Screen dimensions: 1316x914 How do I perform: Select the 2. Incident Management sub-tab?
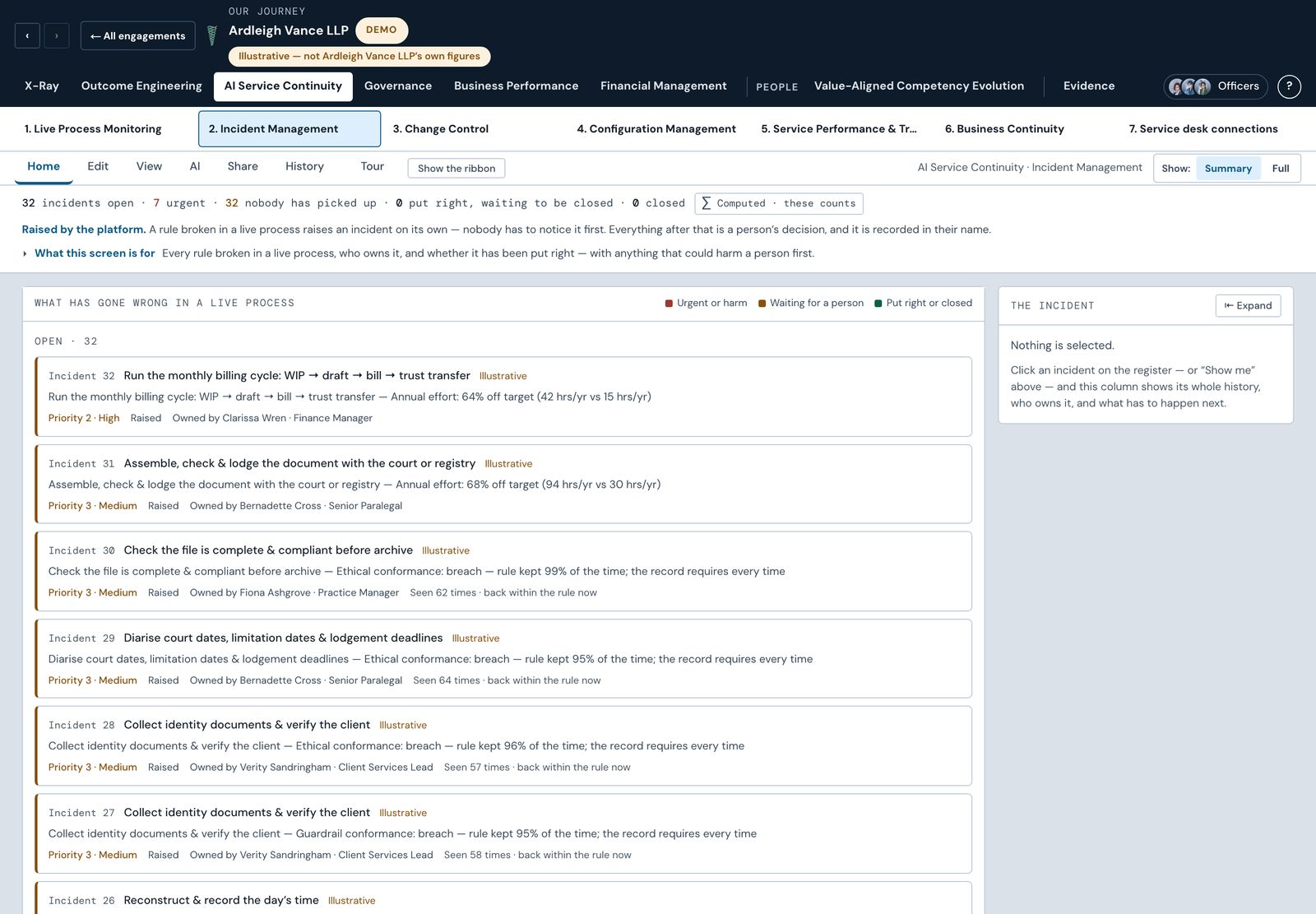290,129
